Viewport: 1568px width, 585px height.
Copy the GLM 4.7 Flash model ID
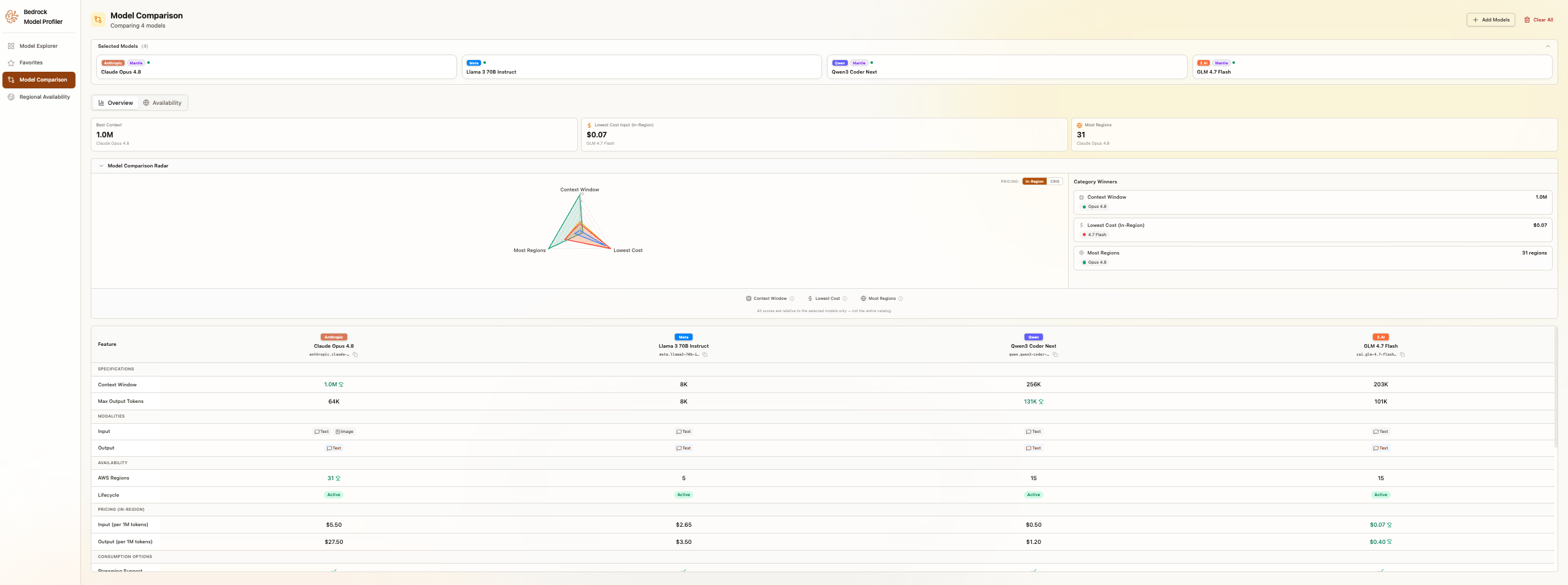[x=1402, y=354]
